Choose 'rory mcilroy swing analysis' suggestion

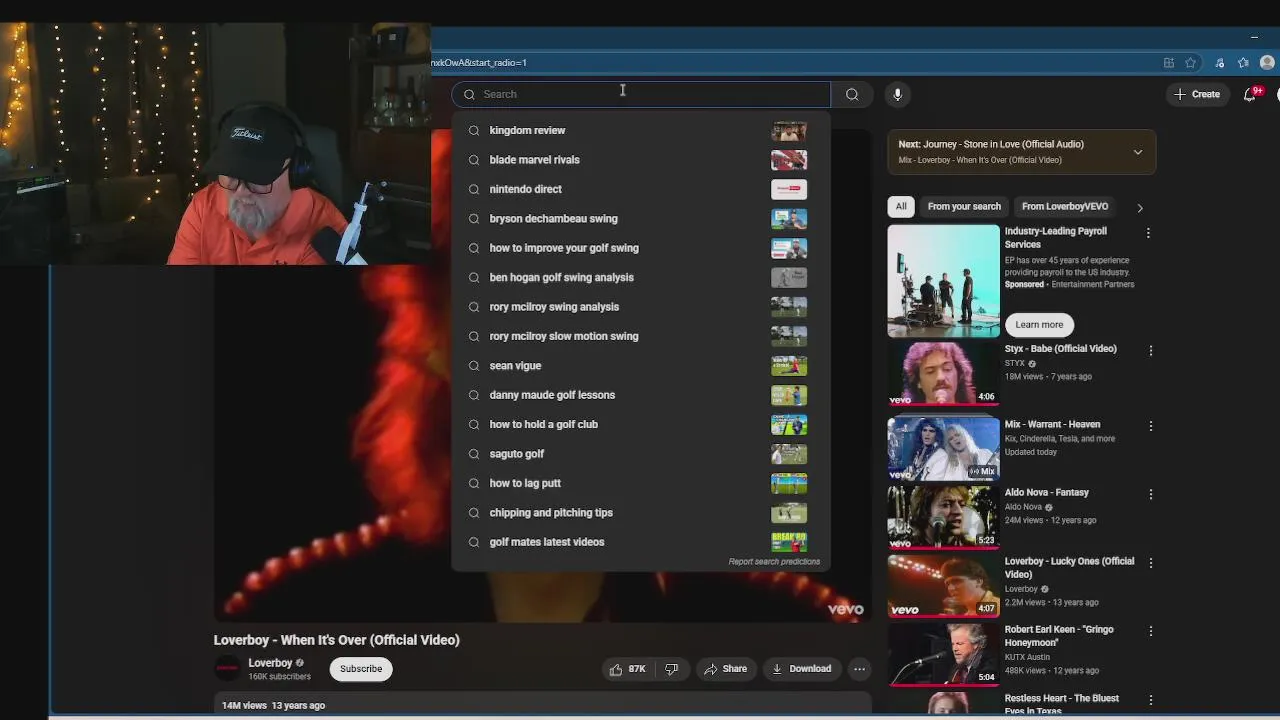pos(641,307)
